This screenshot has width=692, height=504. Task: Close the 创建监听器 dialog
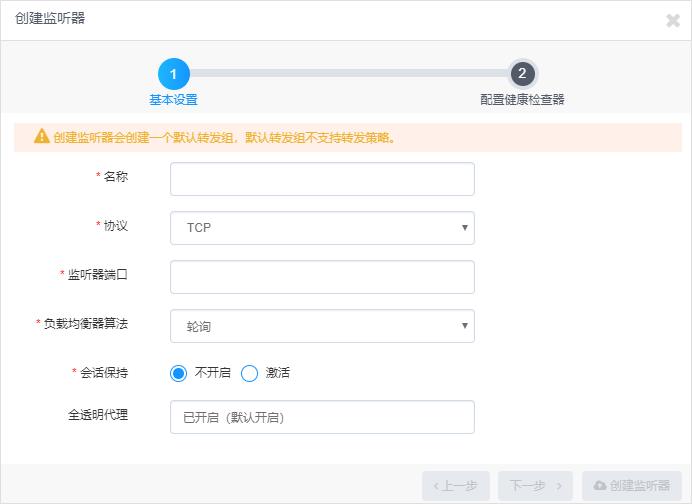tap(673, 20)
